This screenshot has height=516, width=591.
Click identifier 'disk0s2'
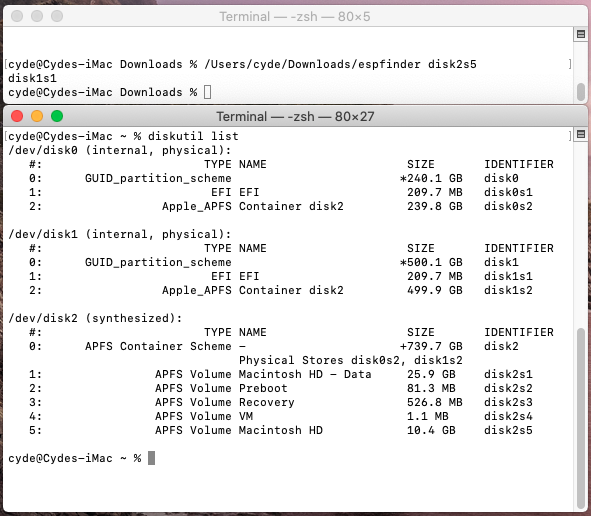[508, 206]
